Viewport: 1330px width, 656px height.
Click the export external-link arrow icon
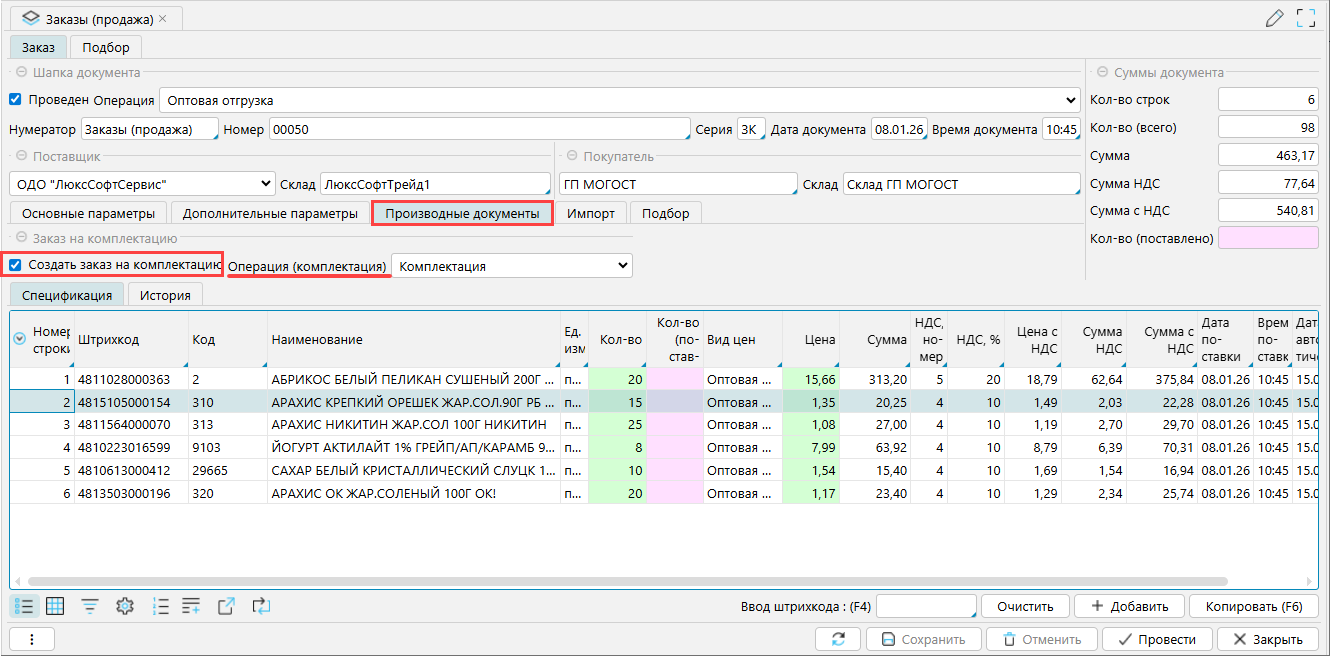click(x=226, y=606)
